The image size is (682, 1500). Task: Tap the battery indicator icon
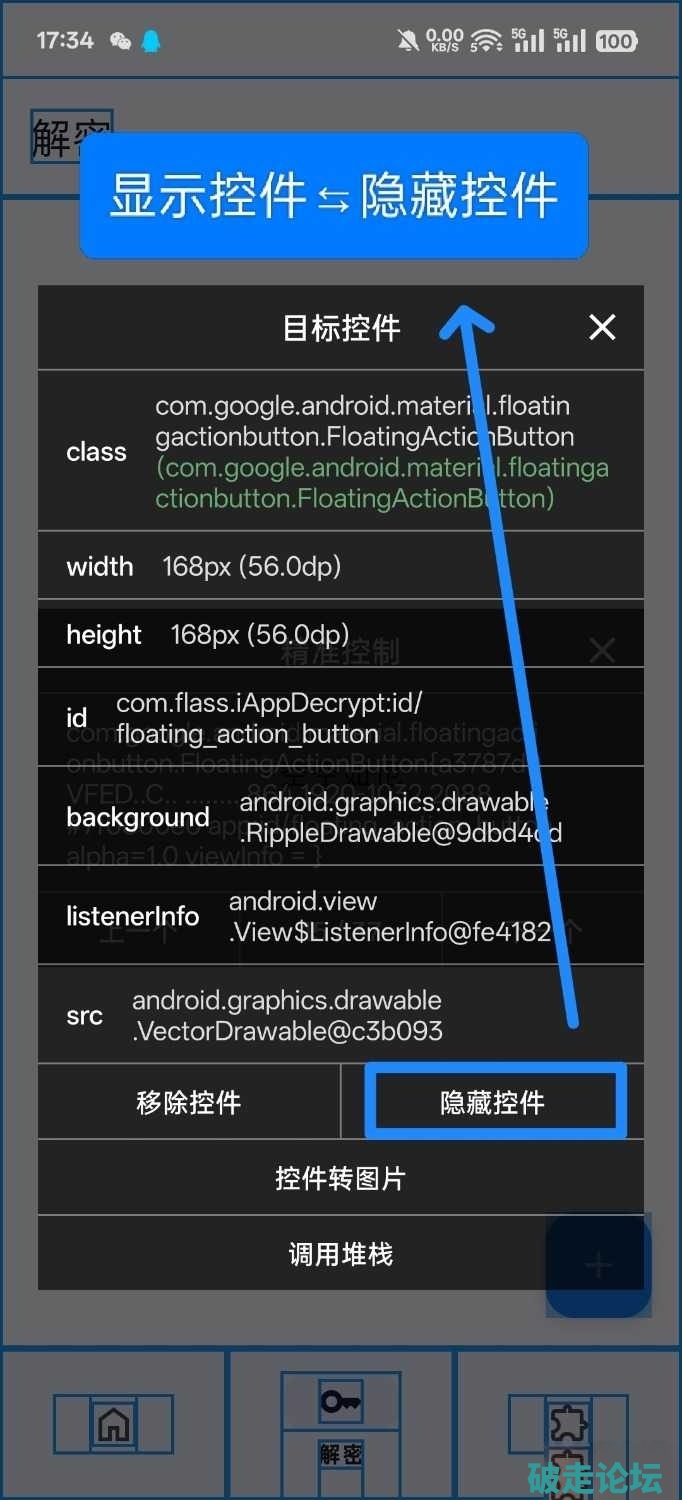[615, 41]
